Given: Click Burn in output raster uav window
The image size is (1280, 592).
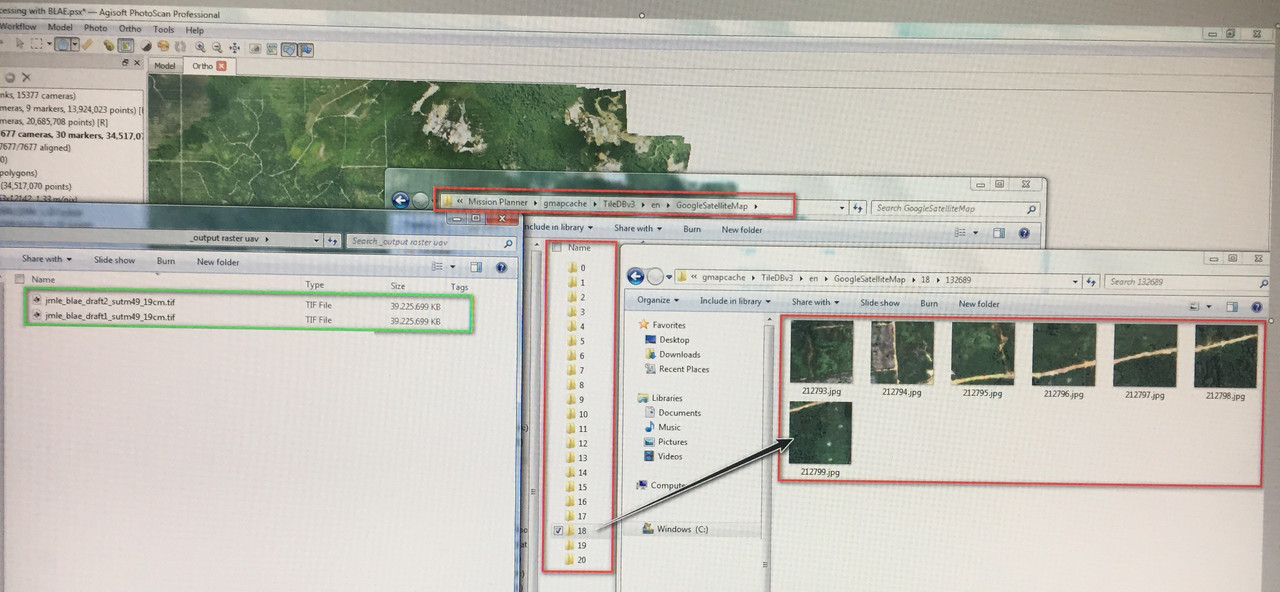Looking at the screenshot, I should pos(166,261).
